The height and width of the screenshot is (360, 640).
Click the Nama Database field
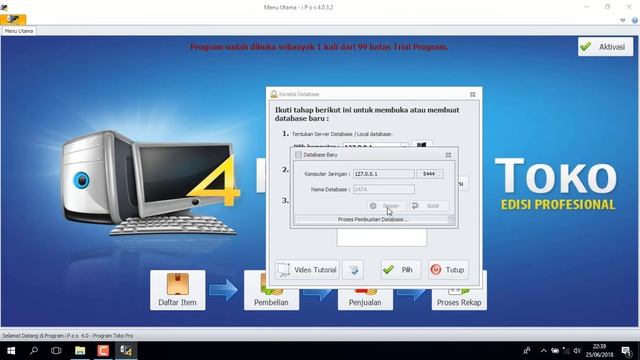(383, 189)
